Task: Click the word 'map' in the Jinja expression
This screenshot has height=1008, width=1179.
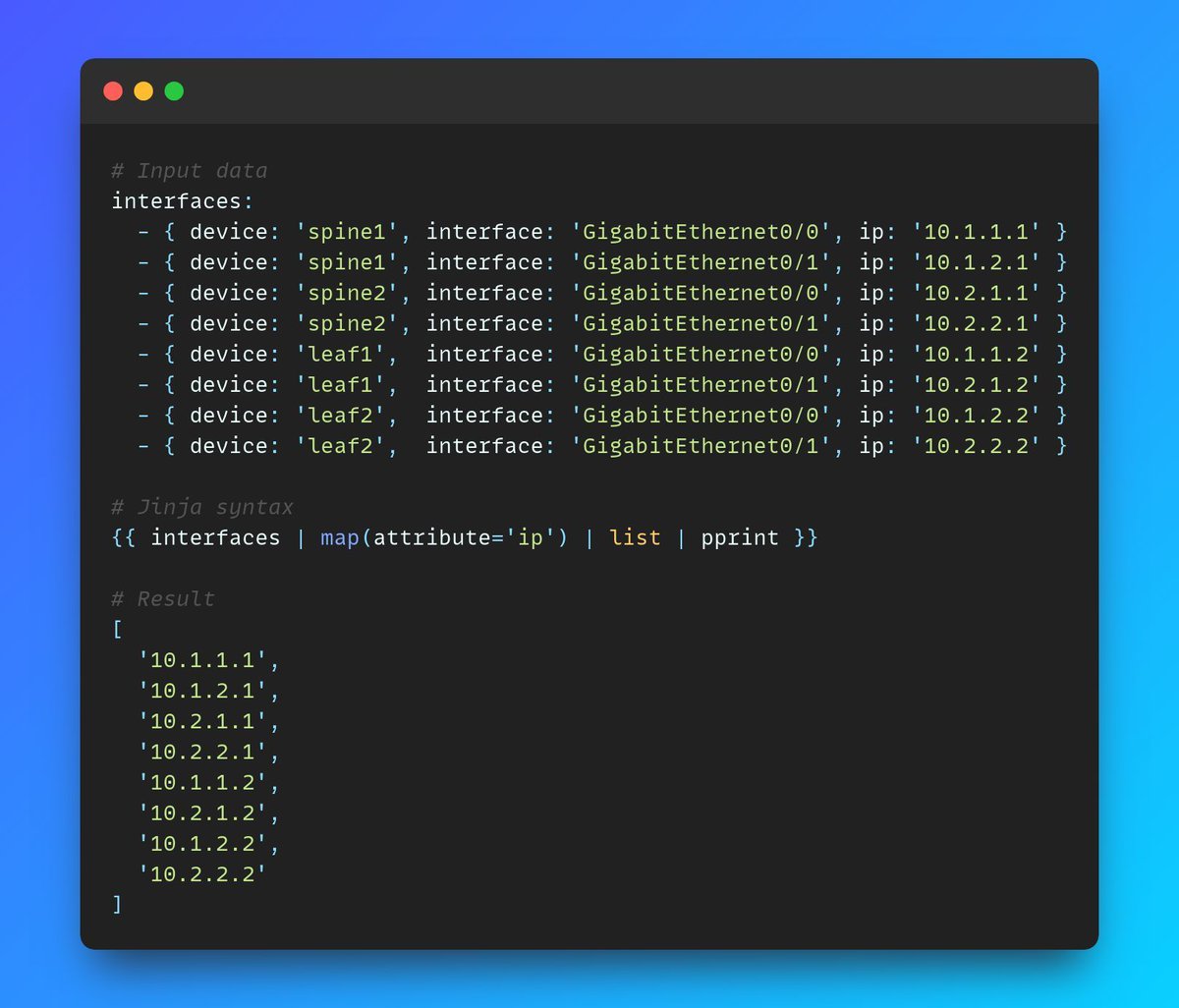Action: coord(340,537)
